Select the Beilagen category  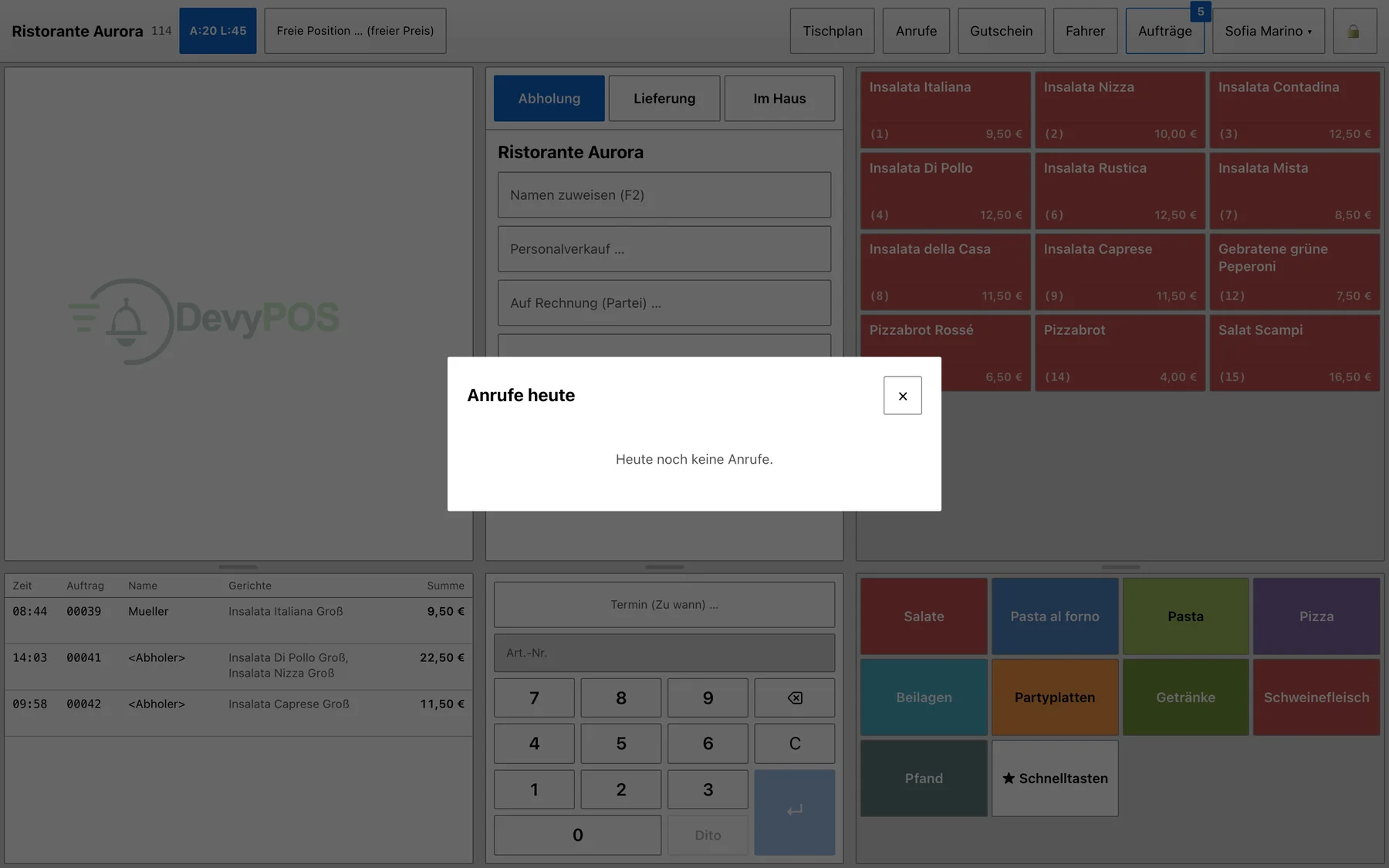[x=924, y=697]
